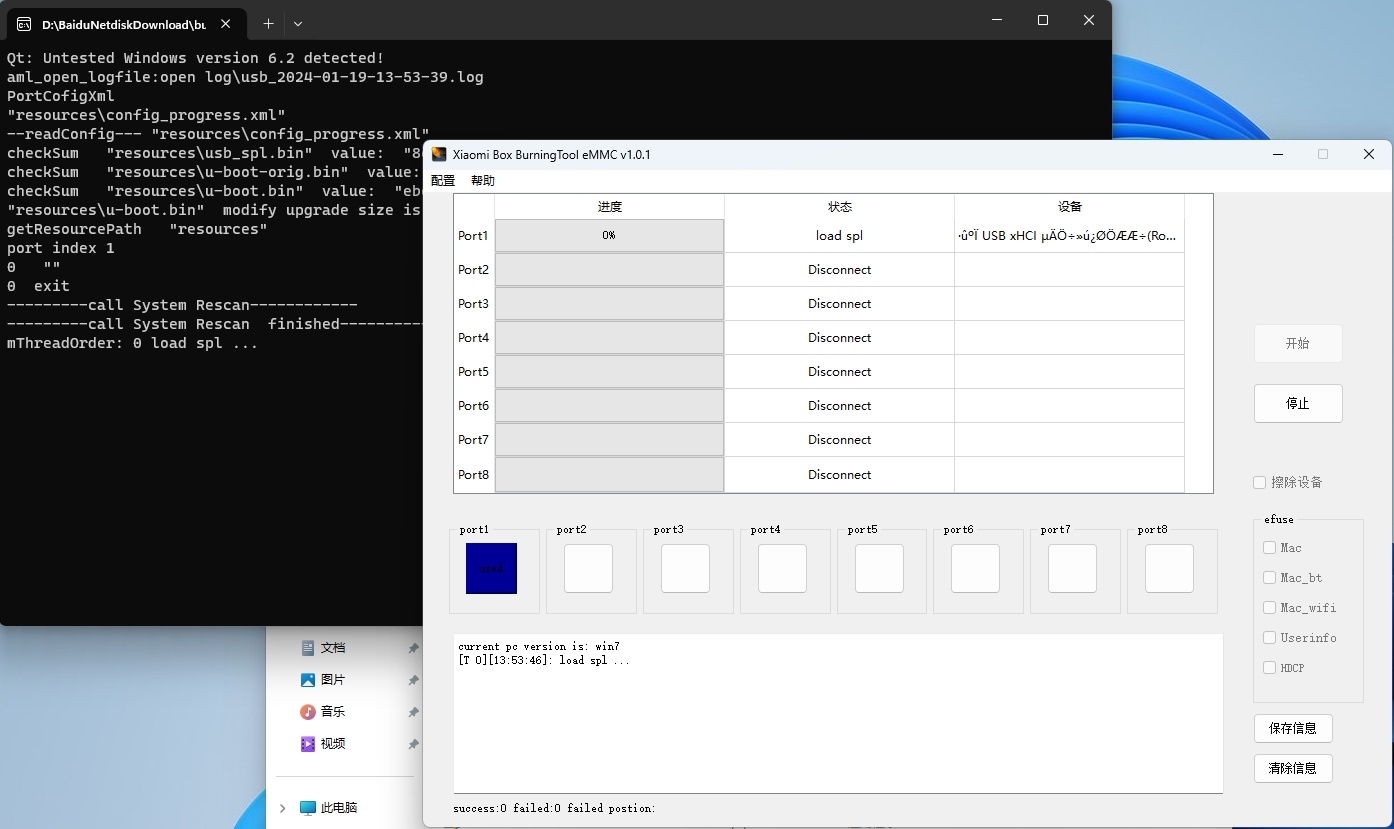Unpin 音乐 using its pin icon
Viewport: 1394px width, 829px height.
[x=413, y=713]
